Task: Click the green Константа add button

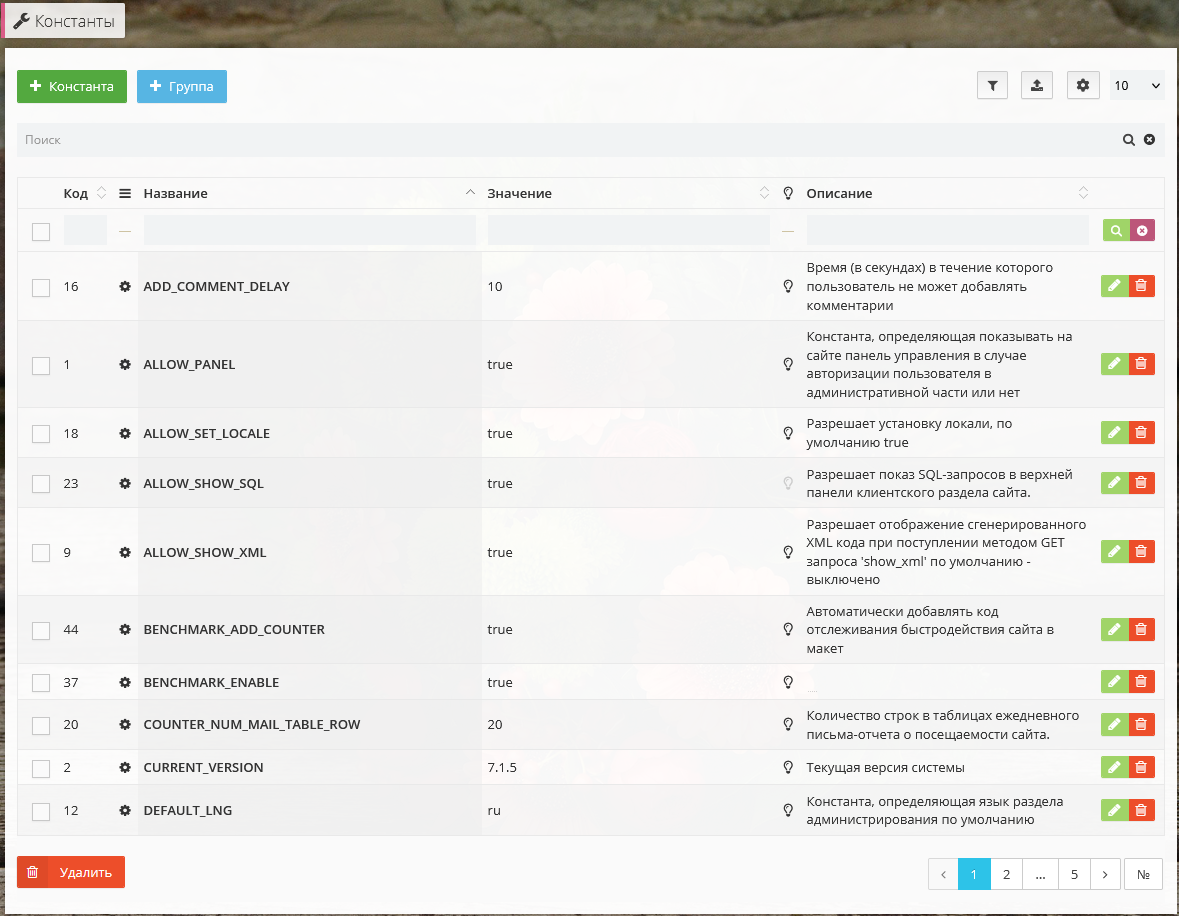Action: tap(72, 86)
